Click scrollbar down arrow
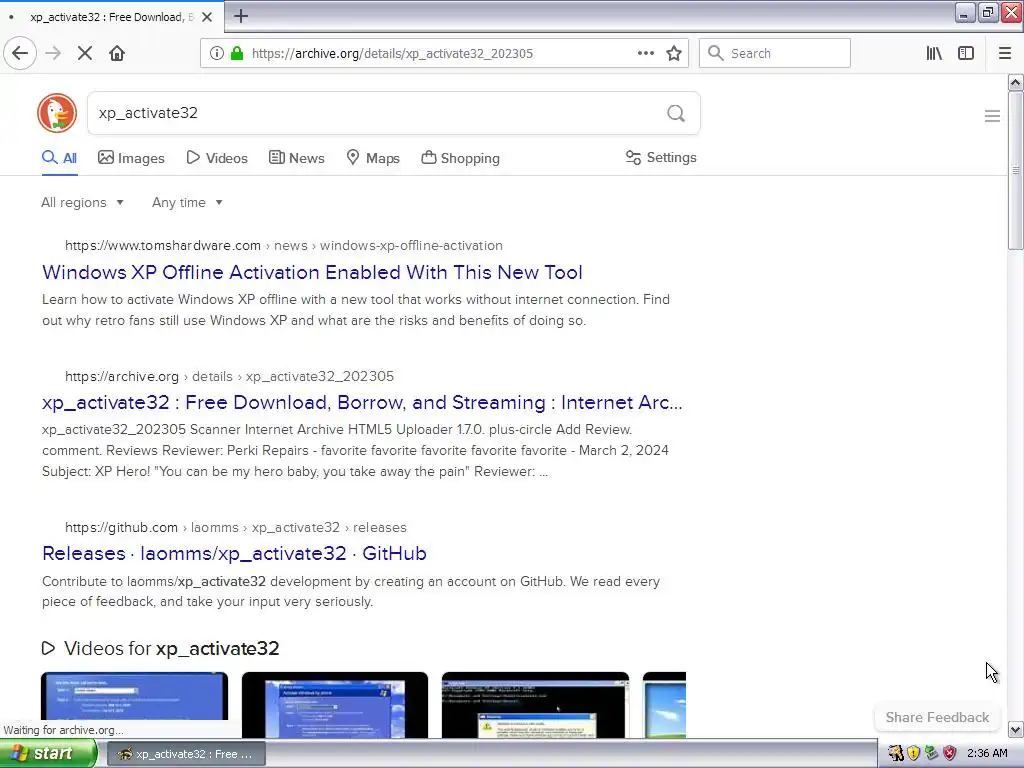Viewport: 1024px width, 768px height. coord(1015,729)
